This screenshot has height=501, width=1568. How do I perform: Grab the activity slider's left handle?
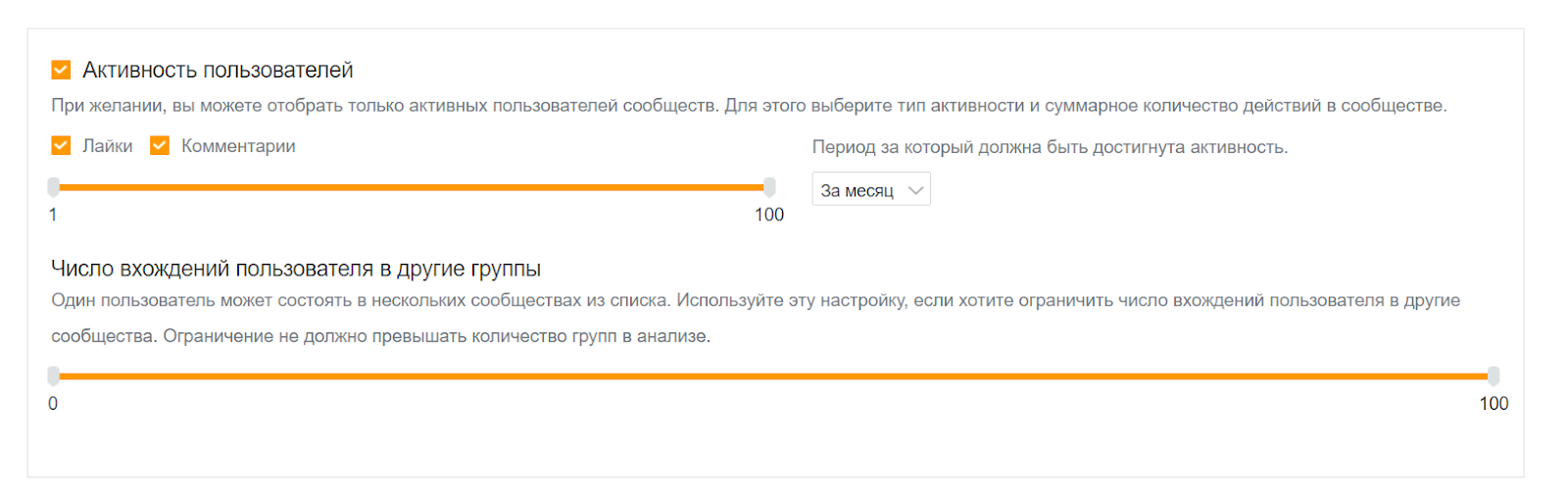(54, 186)
